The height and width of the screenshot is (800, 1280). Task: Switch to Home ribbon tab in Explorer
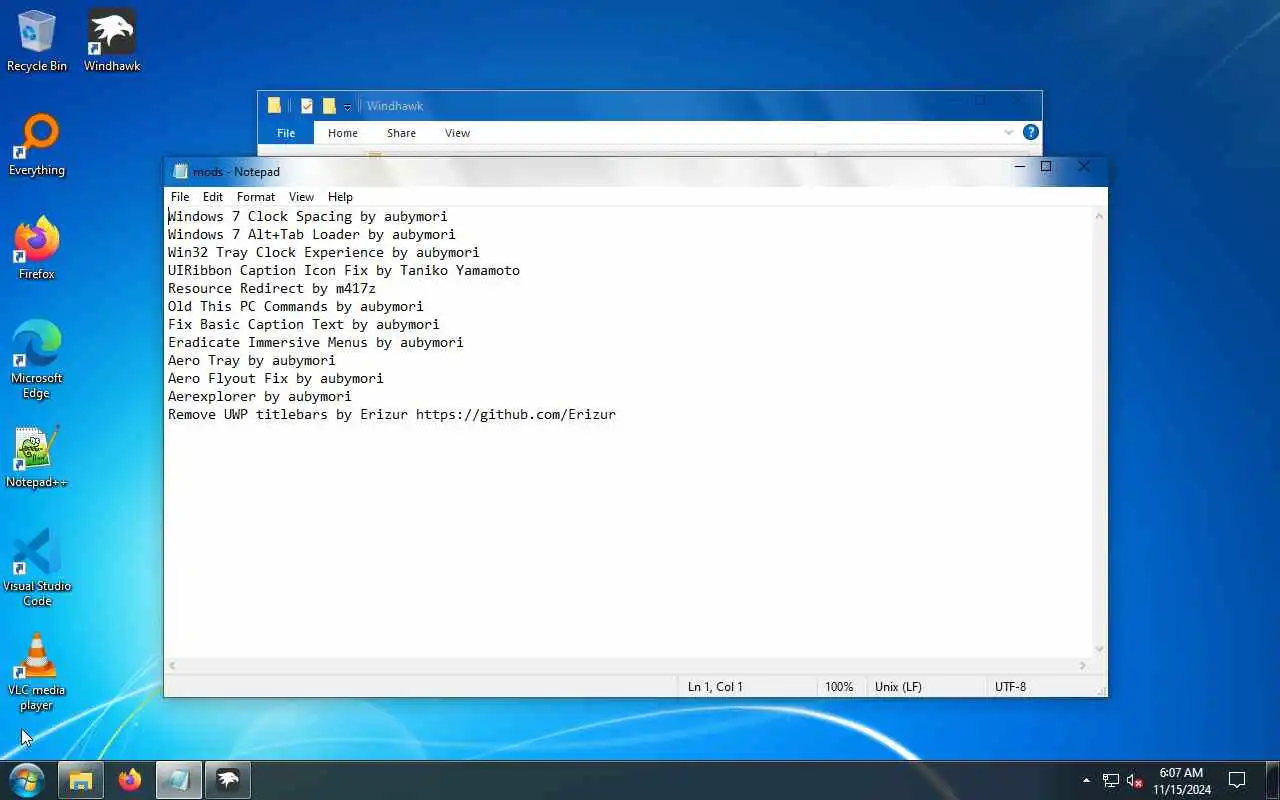pyautogui.click(x=343, y=133)
